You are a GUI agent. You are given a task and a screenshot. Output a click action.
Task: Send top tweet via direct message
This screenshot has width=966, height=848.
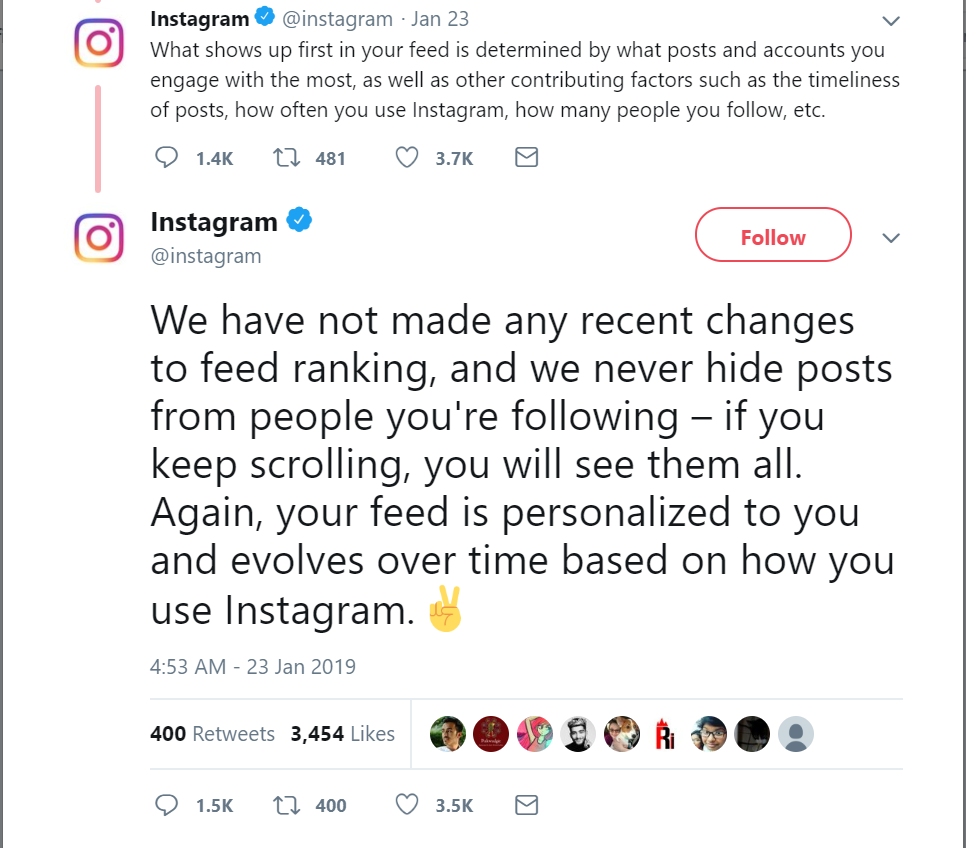coord(526,157)
